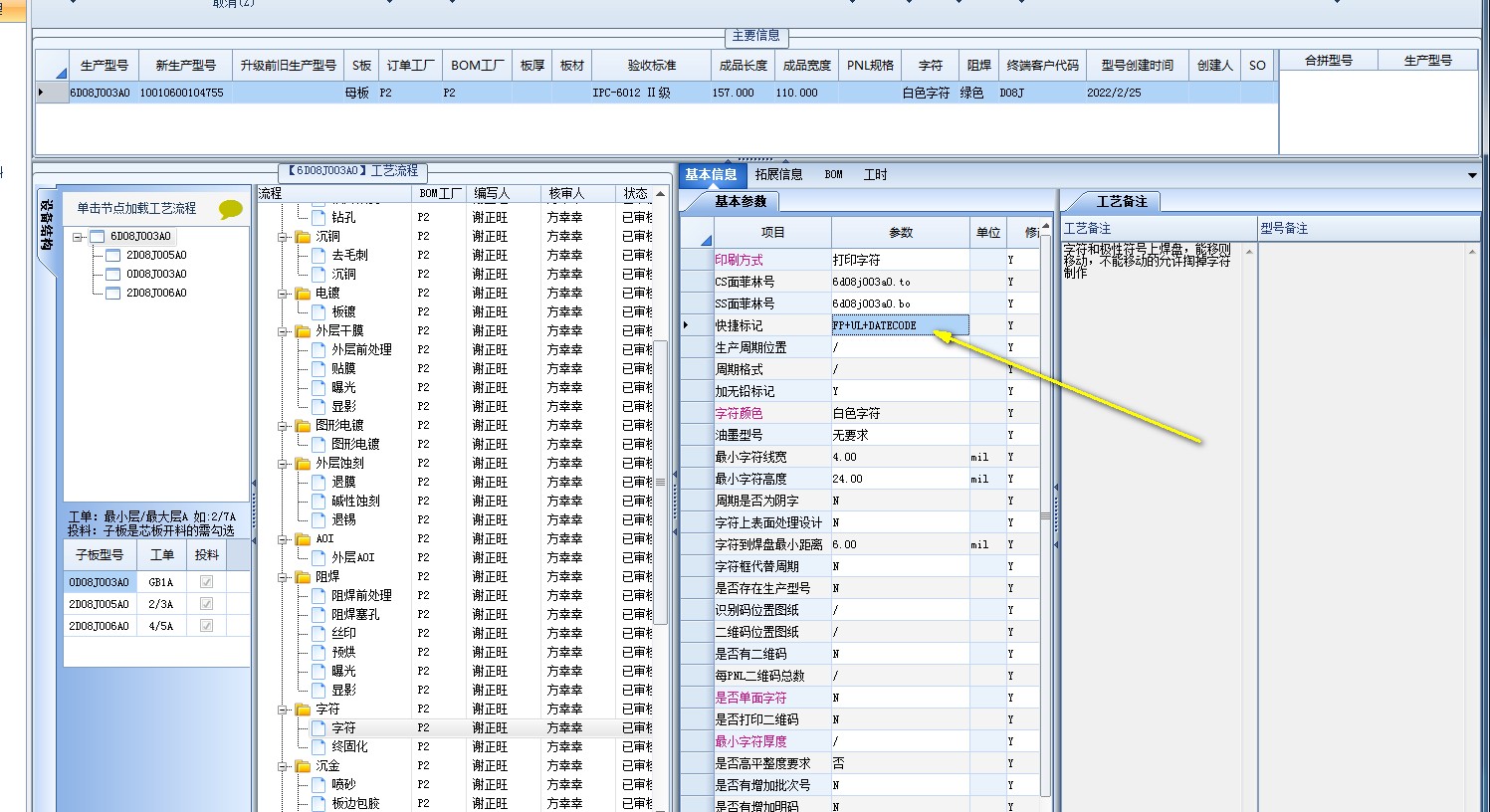Viewport: 1490px width, 812px height.
Task: Click the 6D08J003A0 root node icon
Action: pos(97,237)
